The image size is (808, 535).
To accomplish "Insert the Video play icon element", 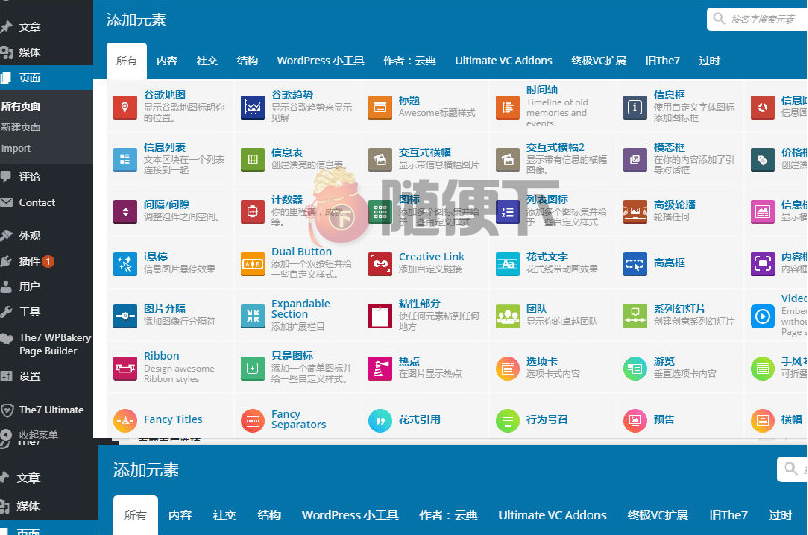I will coord(763,316).
